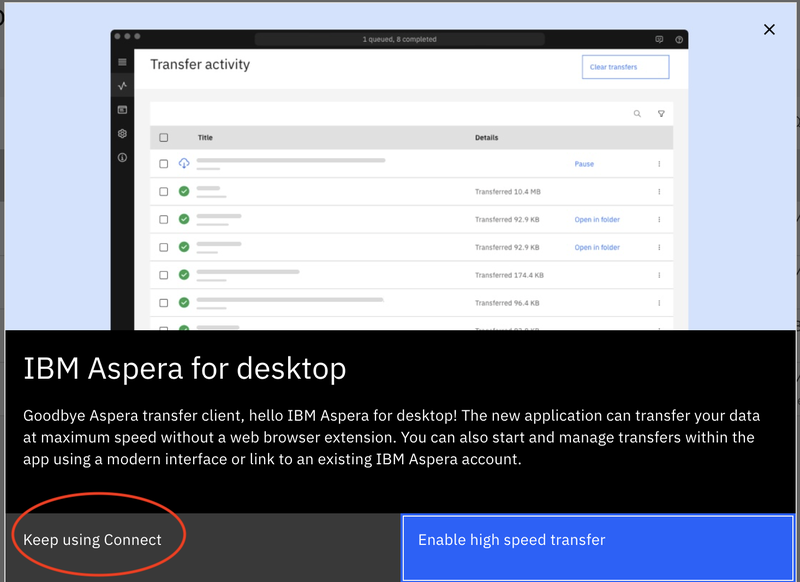This screenshot has height=582, width=800.
Task: Click the 'Transferred 174.4 KB' cell
Action: click(x=509, y=275)
